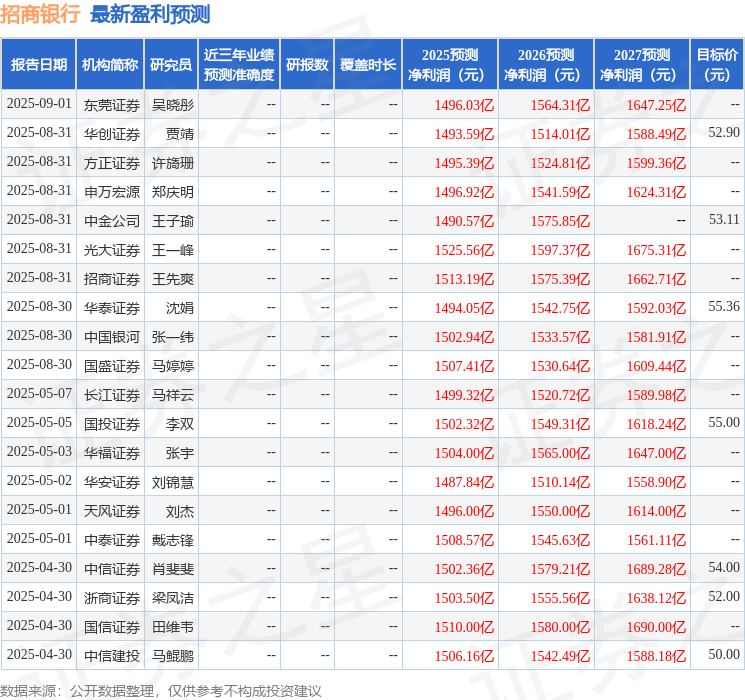Click the 研报数 column header
745x700 pixels.
pyautogui.click(x=306, y=65)
